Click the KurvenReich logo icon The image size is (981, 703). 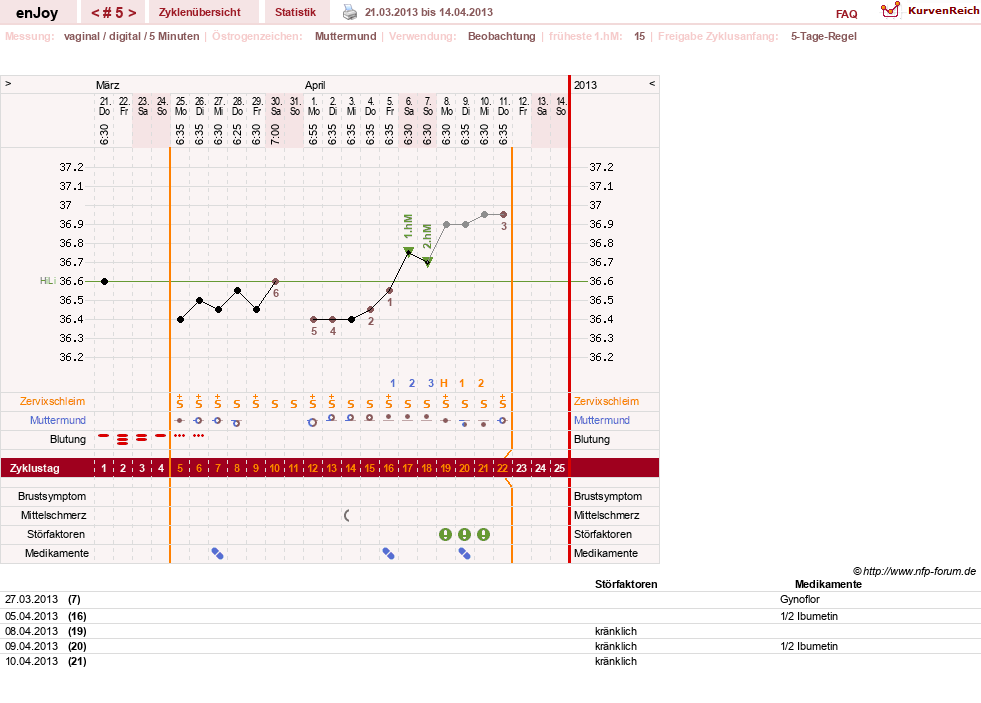tap(890, 10)
